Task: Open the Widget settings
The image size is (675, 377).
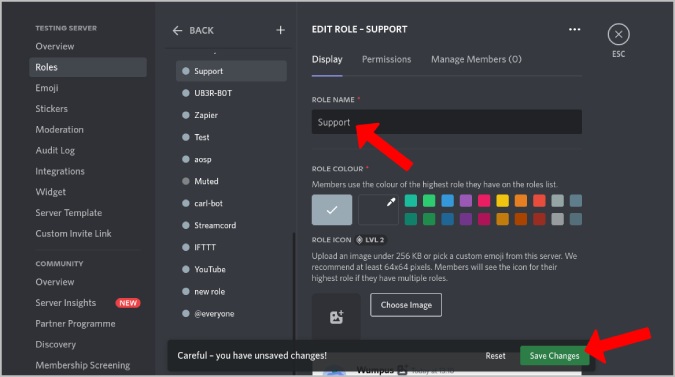Action: (50, 192)
